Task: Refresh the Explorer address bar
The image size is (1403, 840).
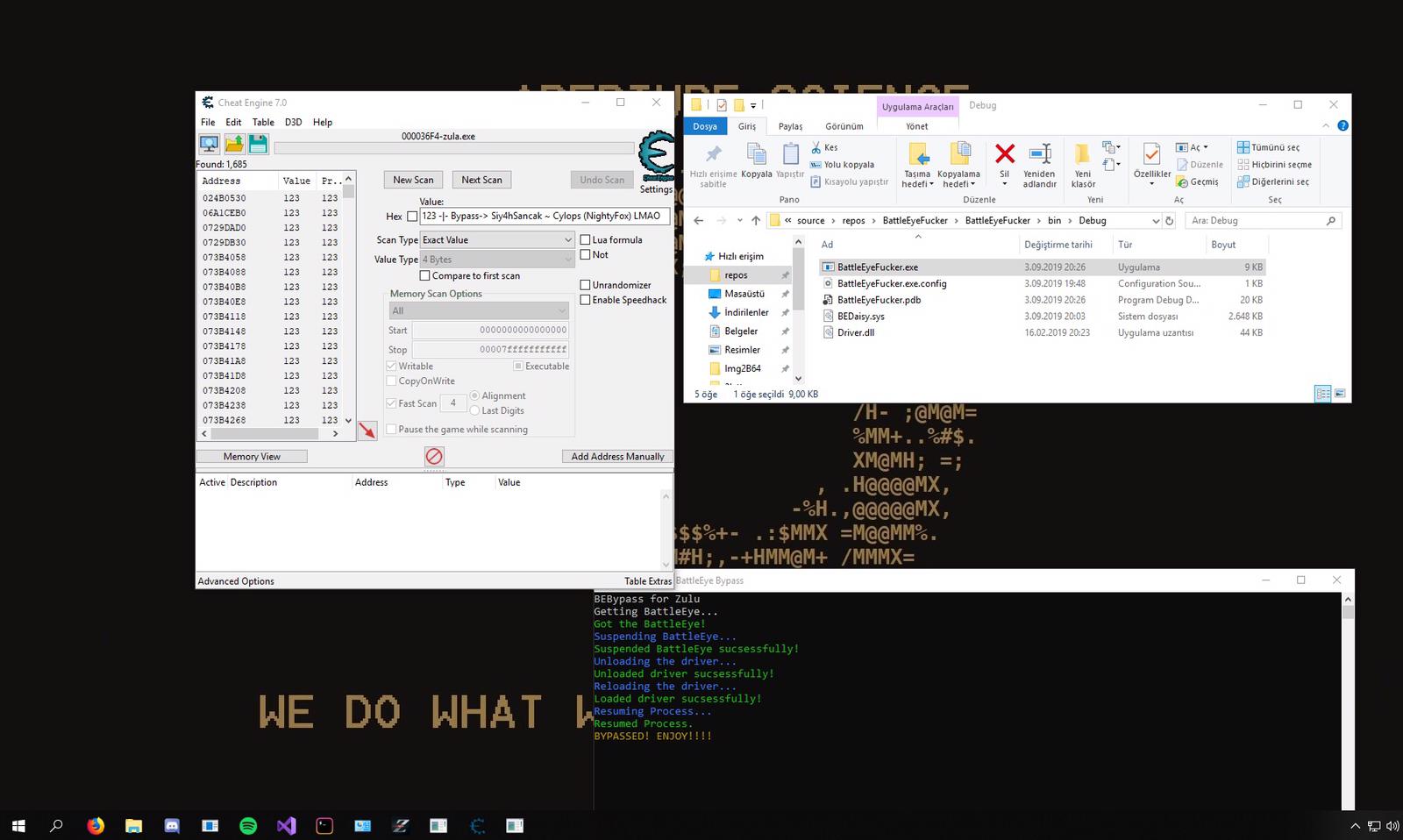Action: tap(1169, 221)
